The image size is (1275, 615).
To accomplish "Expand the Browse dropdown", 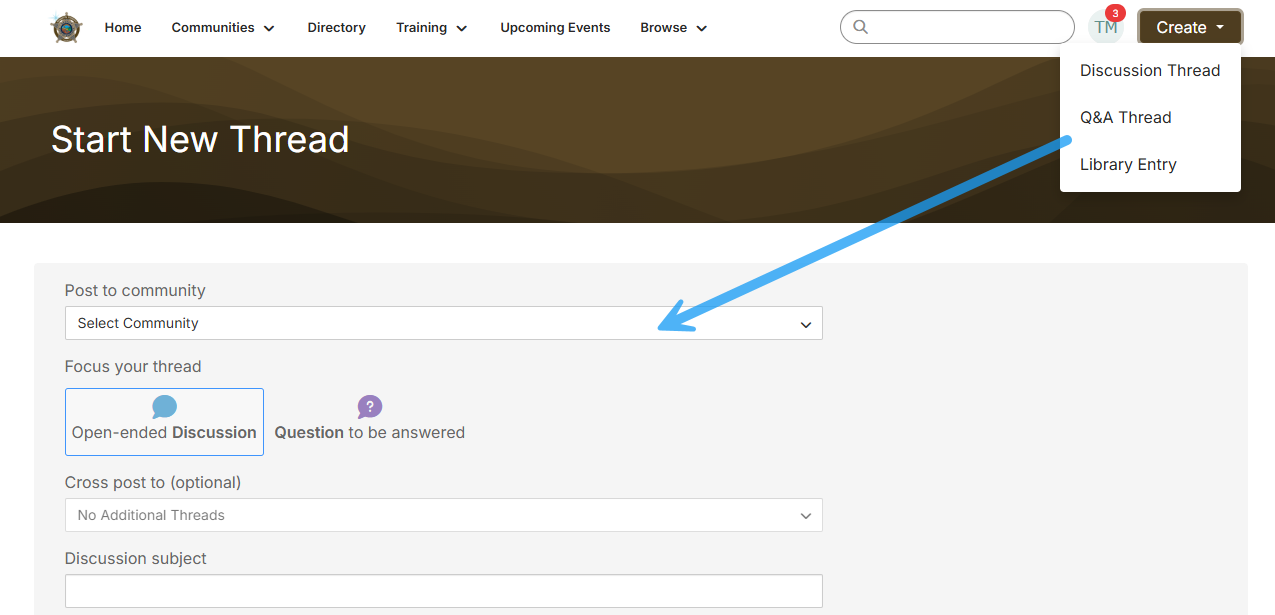I will [x=672, y=28].
